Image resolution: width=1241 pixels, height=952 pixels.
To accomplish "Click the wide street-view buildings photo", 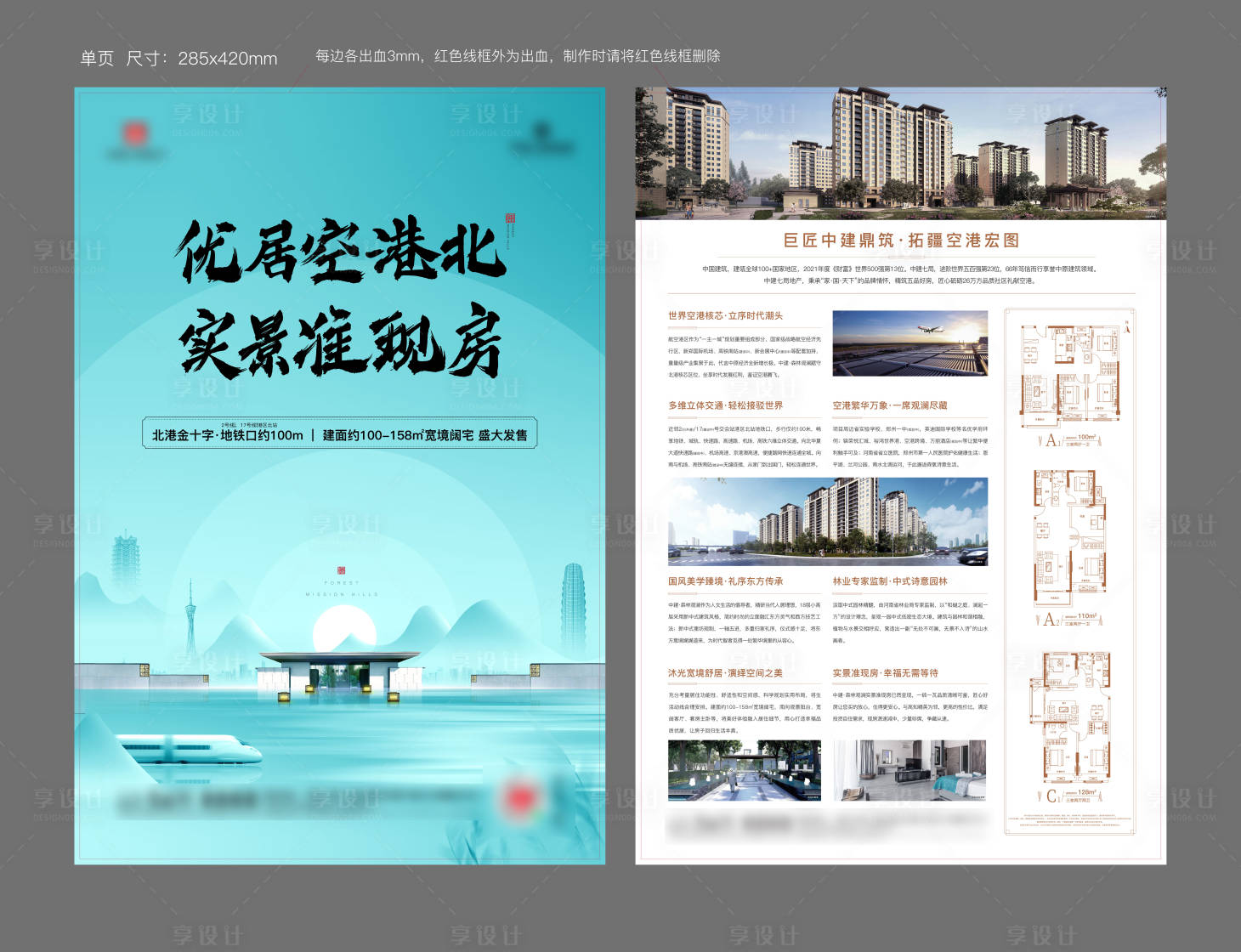I will [828, 522].
